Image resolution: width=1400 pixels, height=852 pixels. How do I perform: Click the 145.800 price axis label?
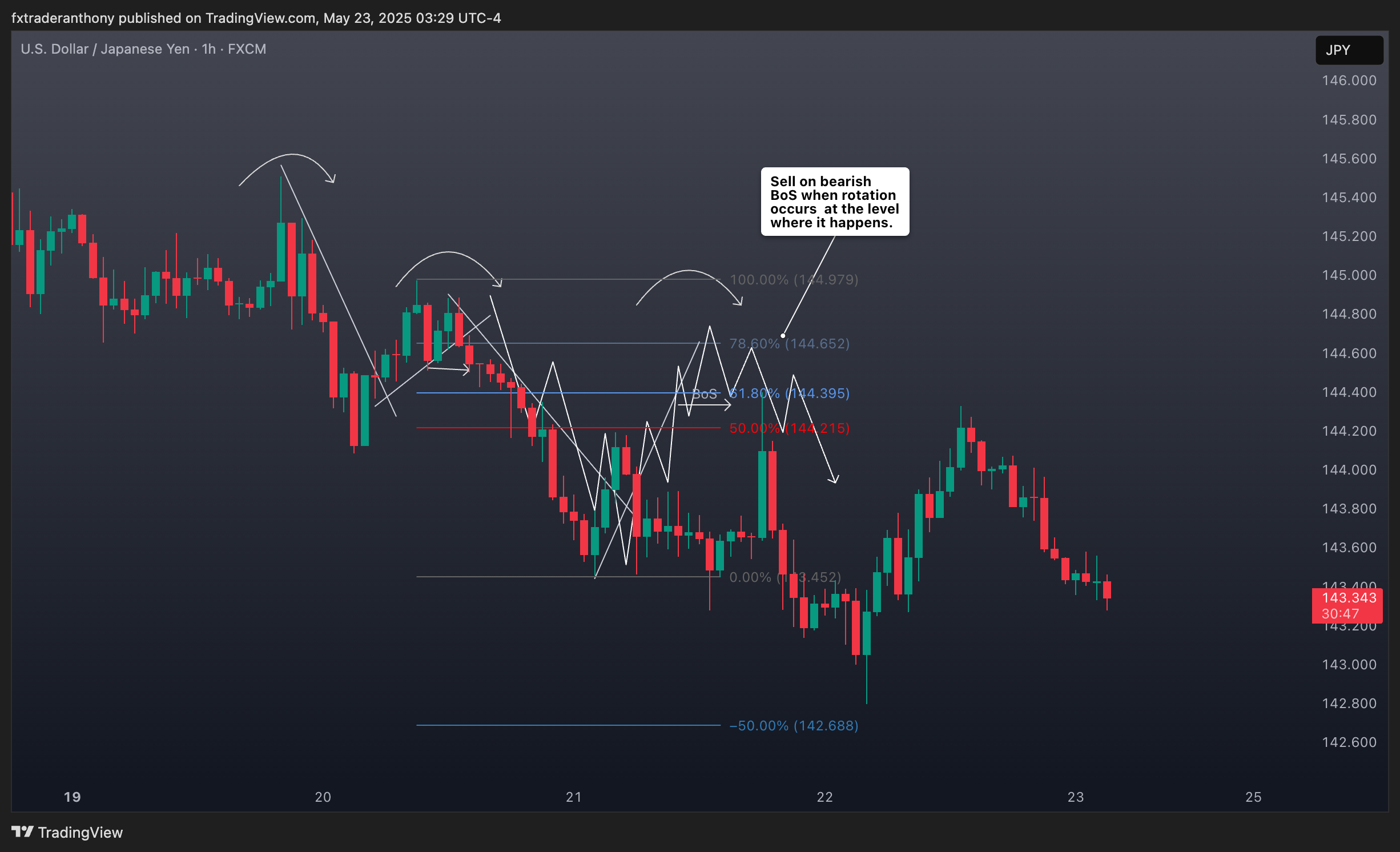coord(1349,120)
